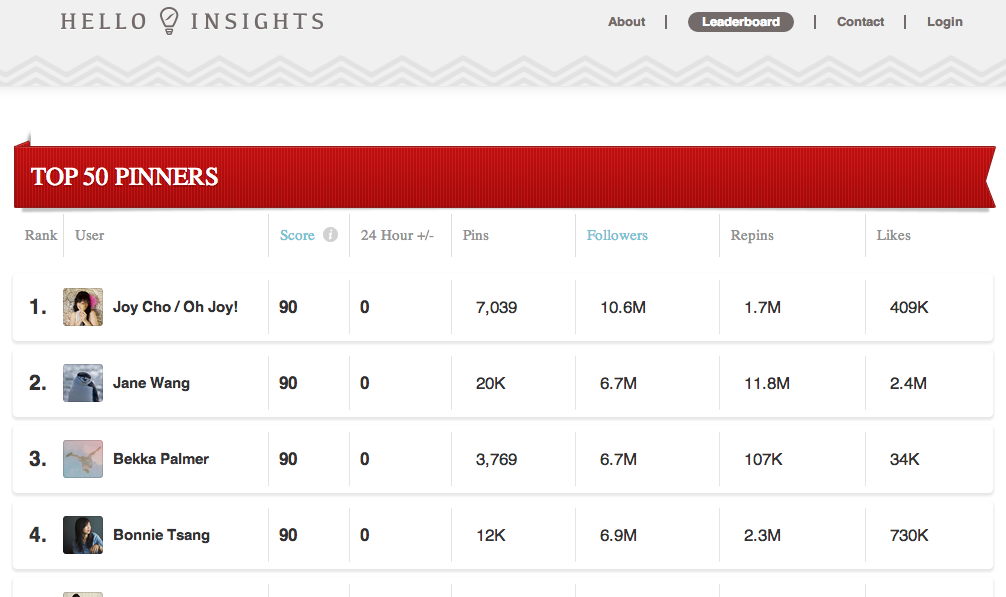
Task: Click Bonnie Tsang's likes value 730K
Action: coord(908,535)
